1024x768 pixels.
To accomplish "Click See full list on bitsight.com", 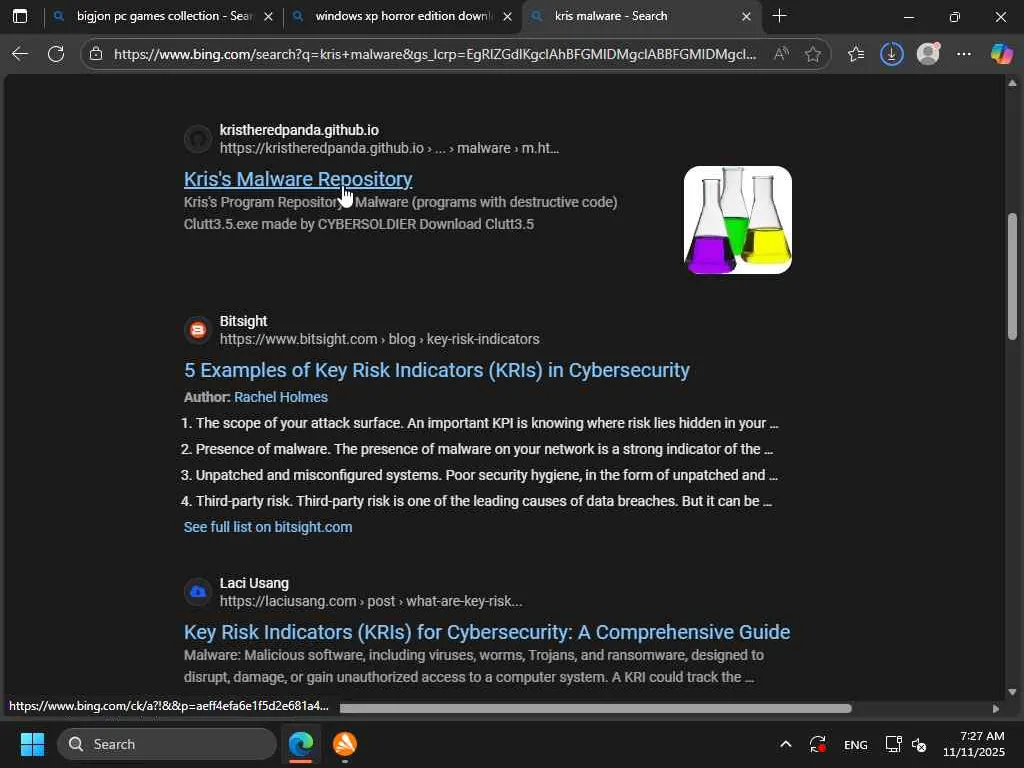I will (x=268, y=527).
